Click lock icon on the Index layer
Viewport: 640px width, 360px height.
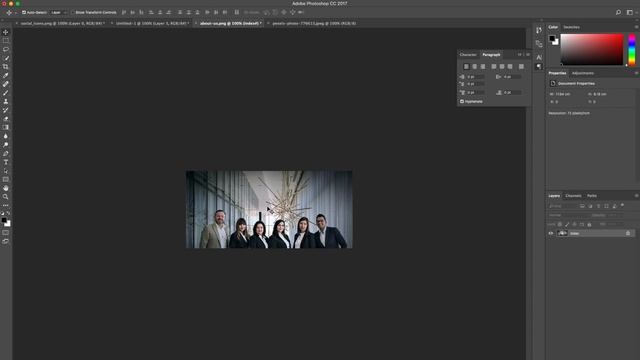[628, 233]
